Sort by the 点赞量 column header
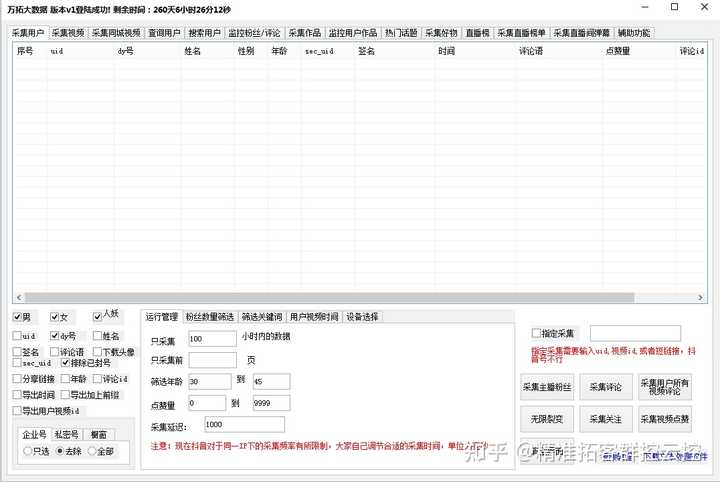The height and width of the screenshot is (482, 720). pos(618,51)
